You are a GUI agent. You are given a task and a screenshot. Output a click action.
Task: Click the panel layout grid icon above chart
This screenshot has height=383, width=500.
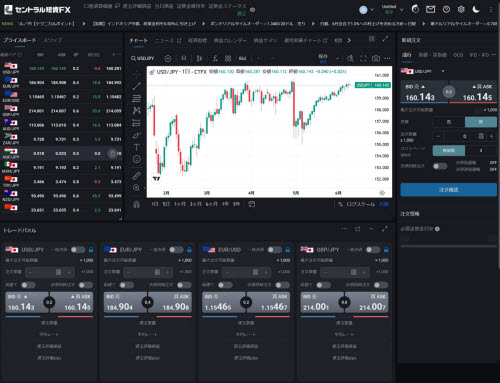372,39
